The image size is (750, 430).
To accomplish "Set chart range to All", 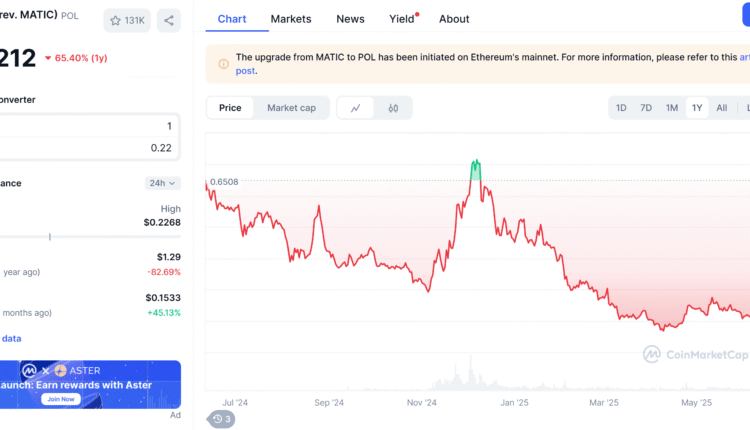I will tap(721, 108).
